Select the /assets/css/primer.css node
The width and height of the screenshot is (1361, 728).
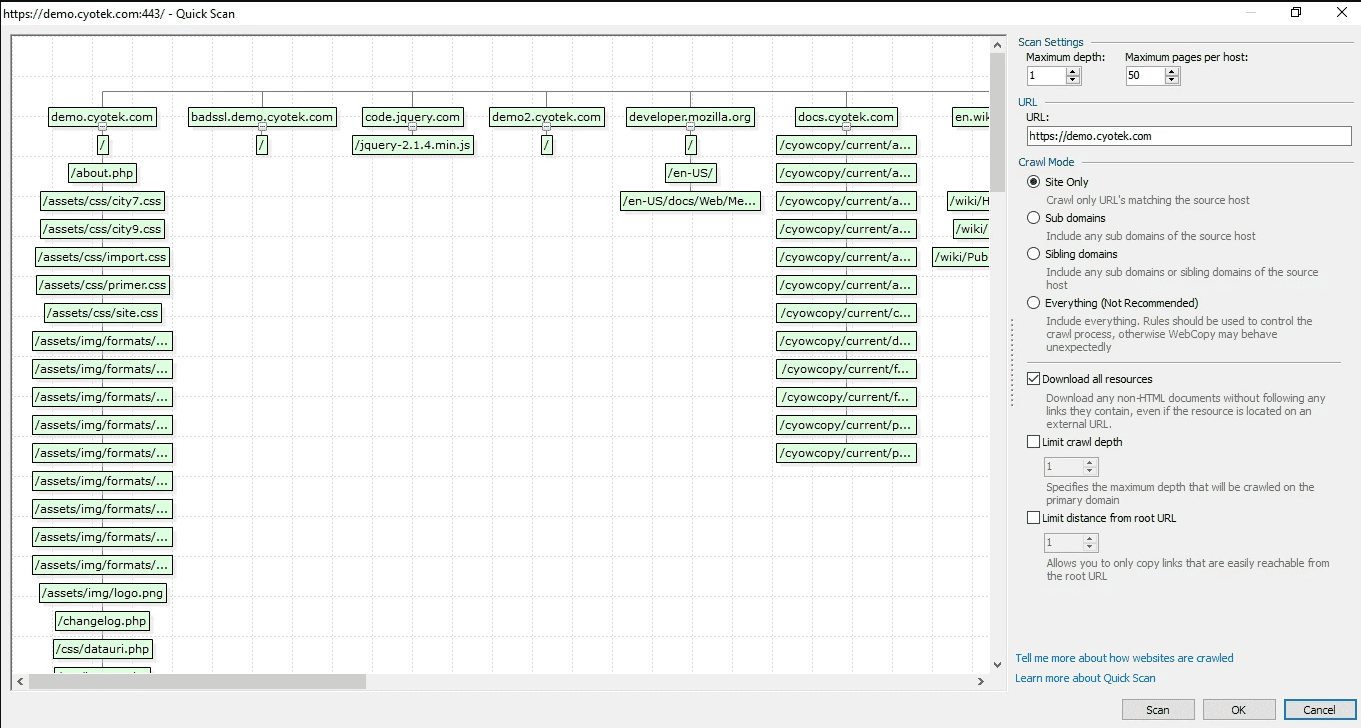(102, 285)
